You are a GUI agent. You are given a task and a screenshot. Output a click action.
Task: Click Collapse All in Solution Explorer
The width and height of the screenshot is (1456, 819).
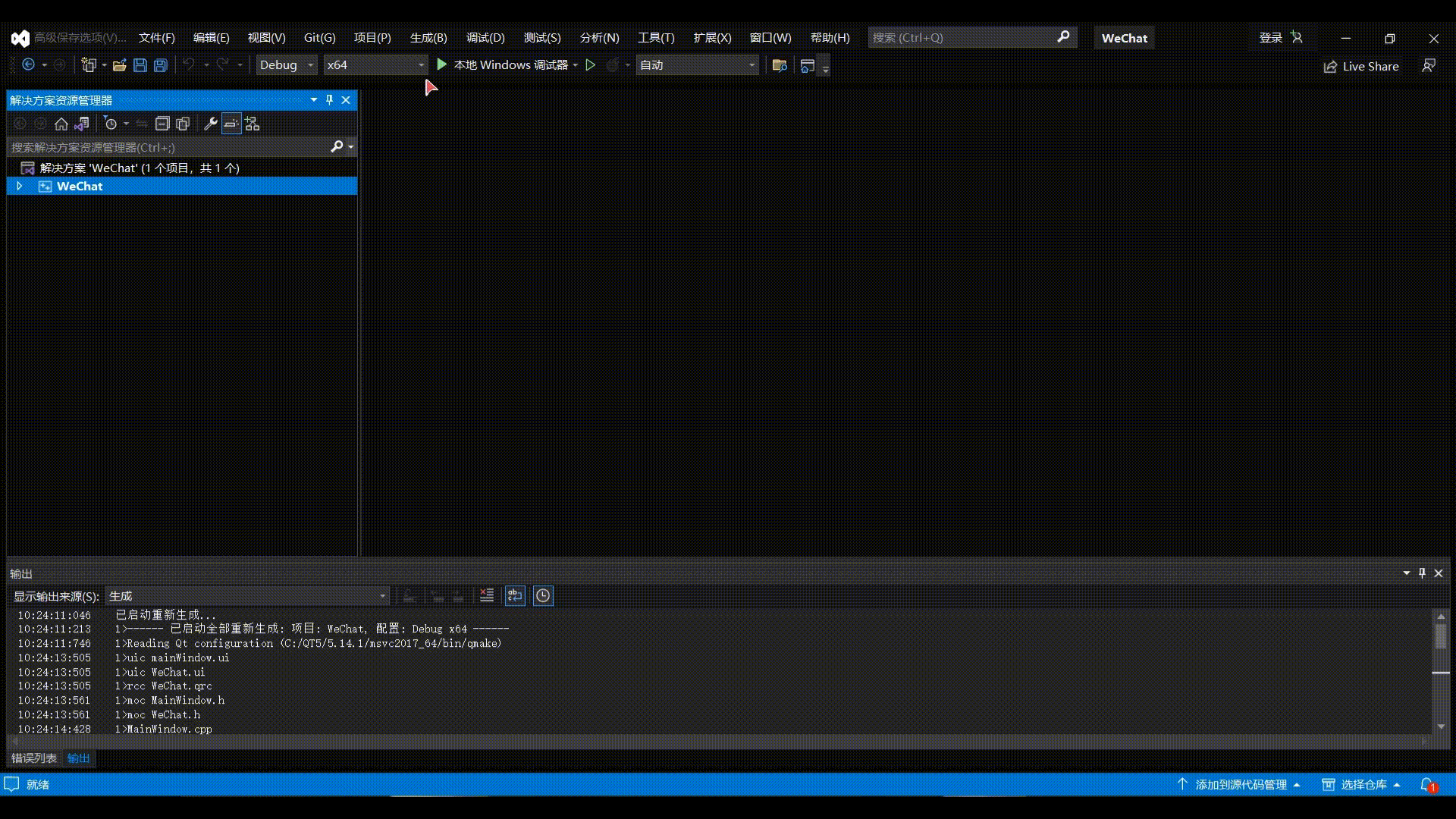click(x=162, y=124)
